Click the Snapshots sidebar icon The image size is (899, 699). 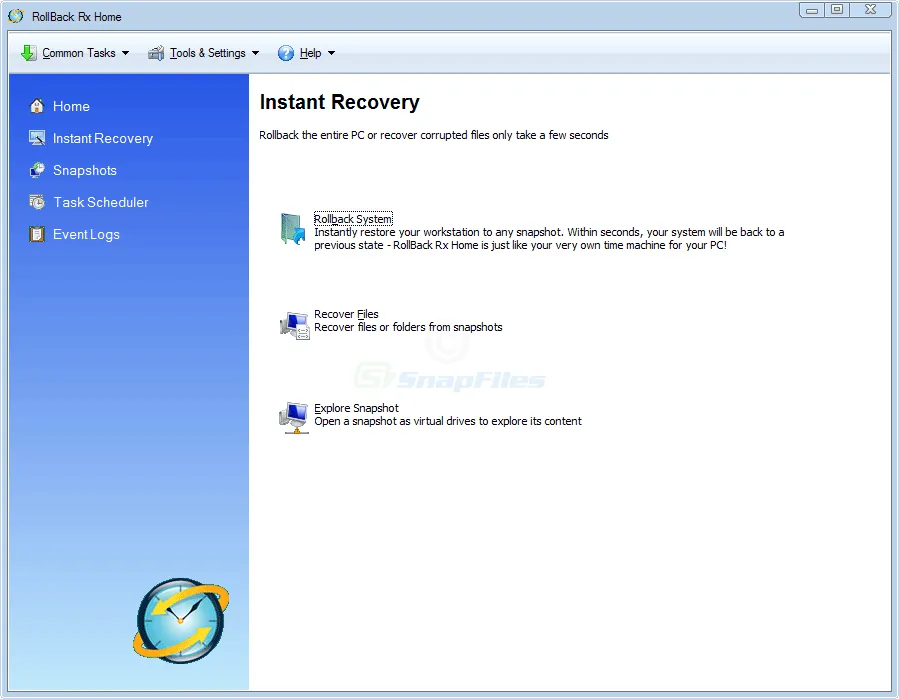[x=37, y=170]
